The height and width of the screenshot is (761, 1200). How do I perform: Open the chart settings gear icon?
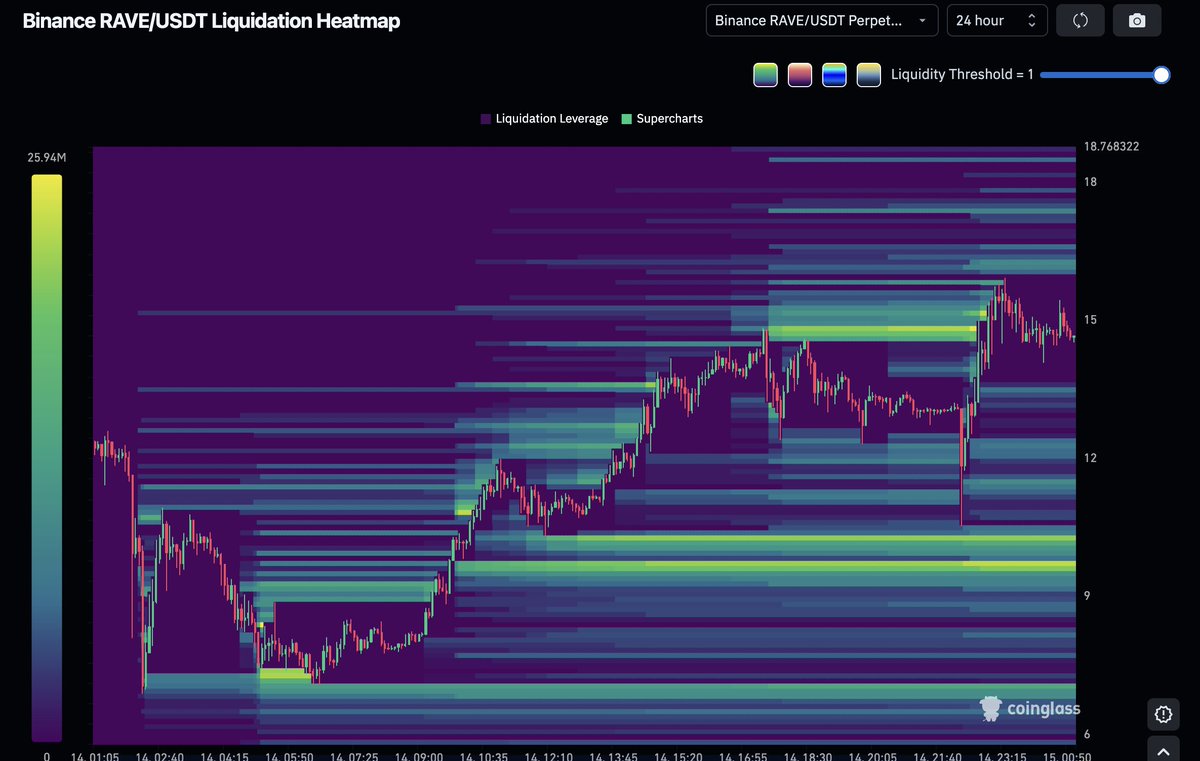[x=1163, y=714]
